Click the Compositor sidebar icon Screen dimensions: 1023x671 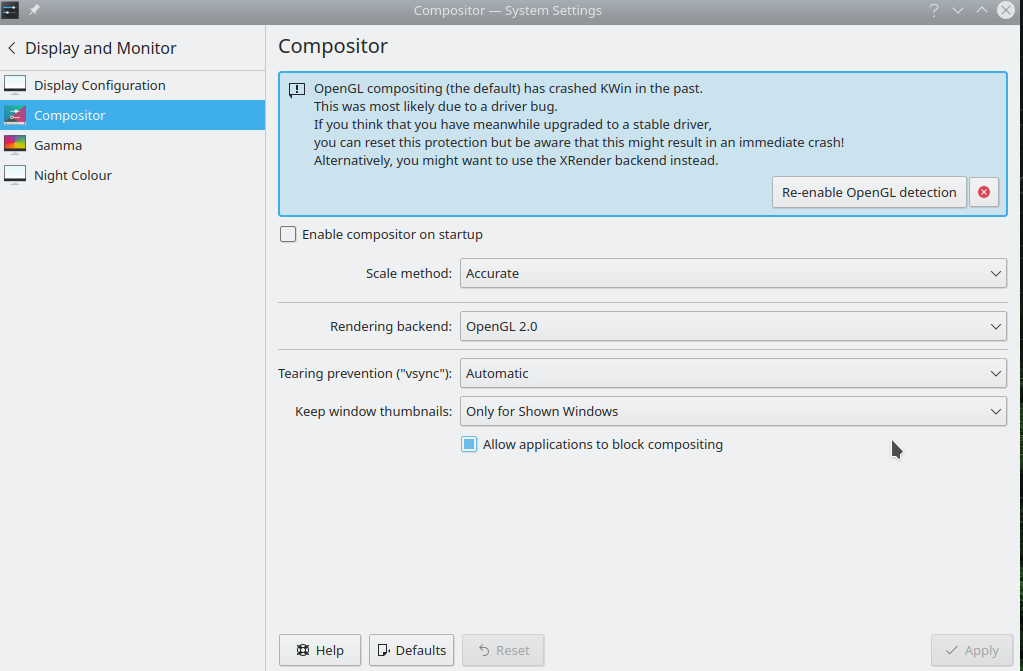tap(15, 115)
